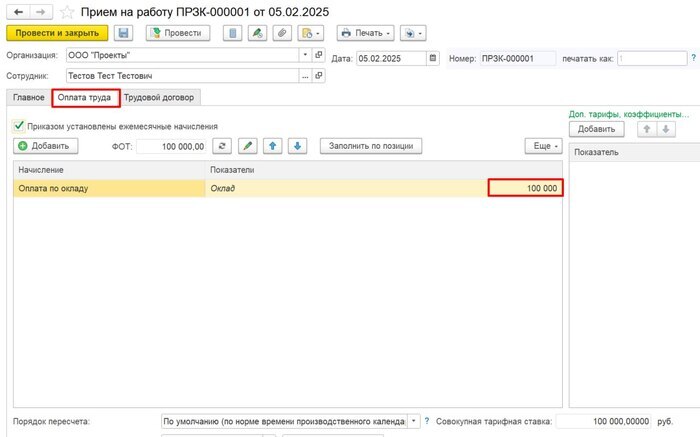
Task: Click Добавить in the additional tariffs panel
Action: coord(596,129)
